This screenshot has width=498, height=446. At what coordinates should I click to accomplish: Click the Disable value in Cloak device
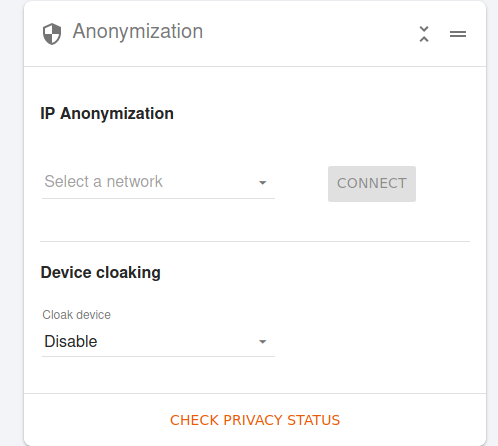(71, 341)
